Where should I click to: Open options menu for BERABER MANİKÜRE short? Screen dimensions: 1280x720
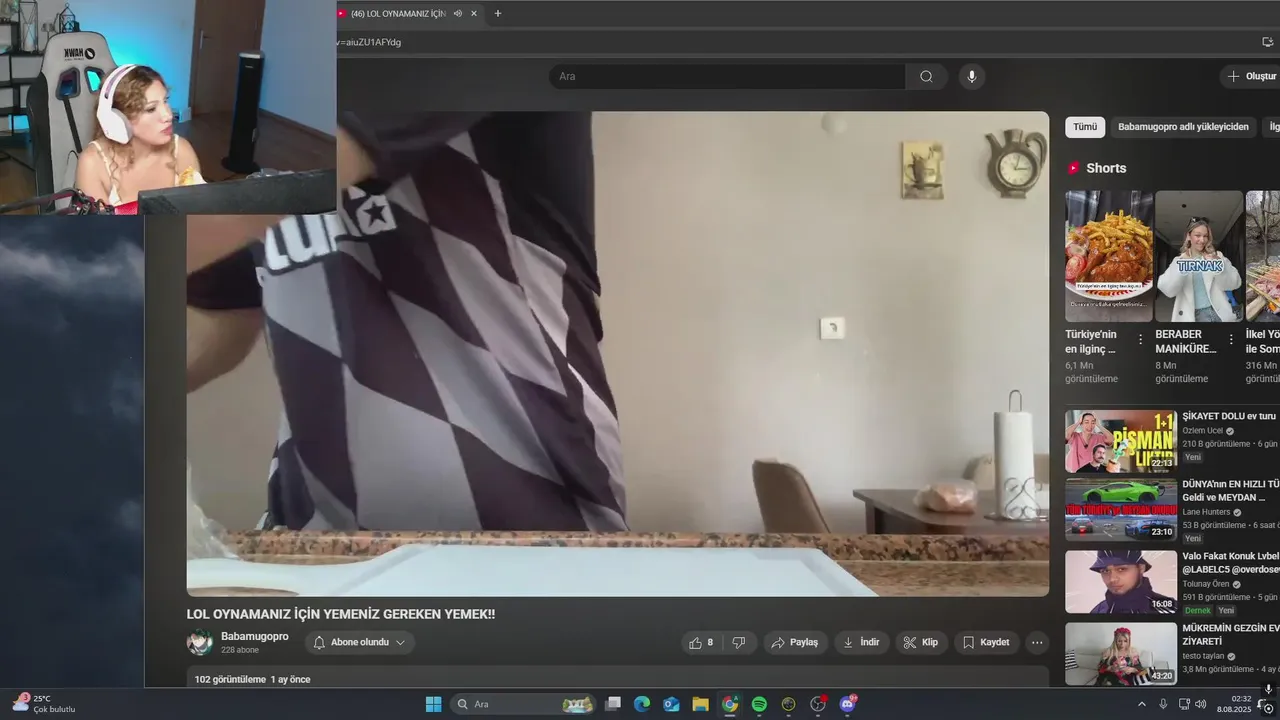coord(1231,340)
